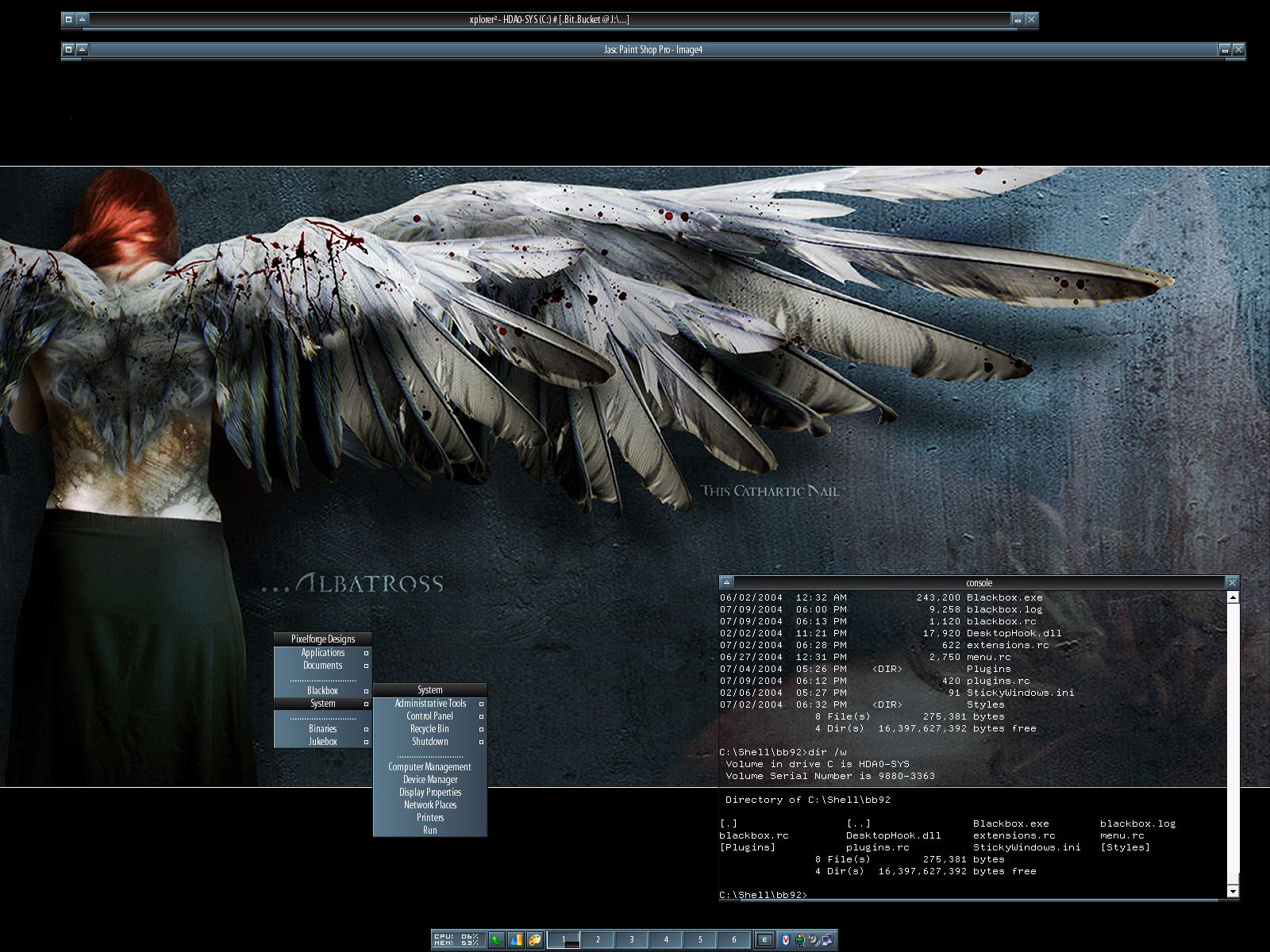The width and height of the screenshot is (1270, 952).
Task: Expand the Control Panel submenu
Action: point(429,716)
